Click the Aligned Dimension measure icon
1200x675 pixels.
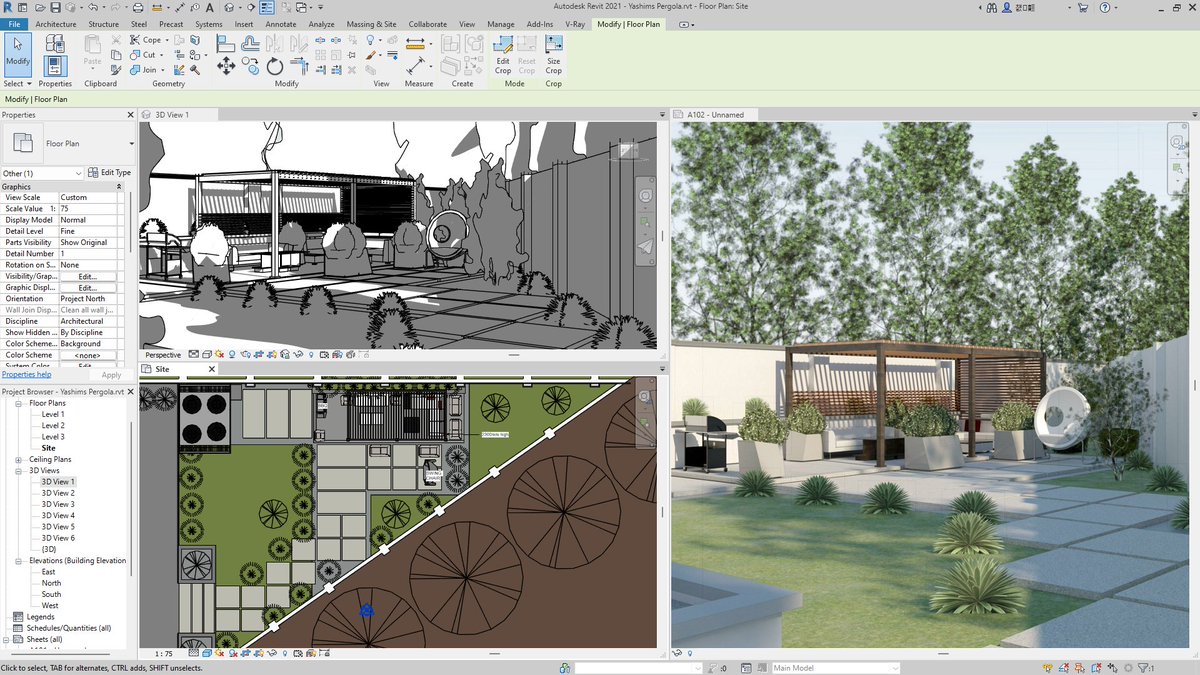[416, 43]
